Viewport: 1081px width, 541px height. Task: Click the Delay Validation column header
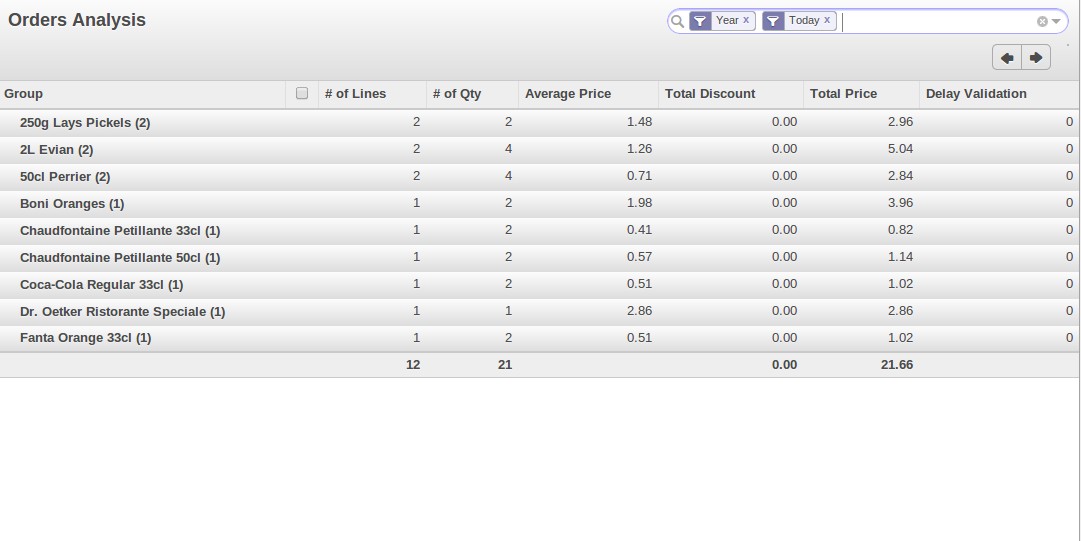click(x=976, y=94)
